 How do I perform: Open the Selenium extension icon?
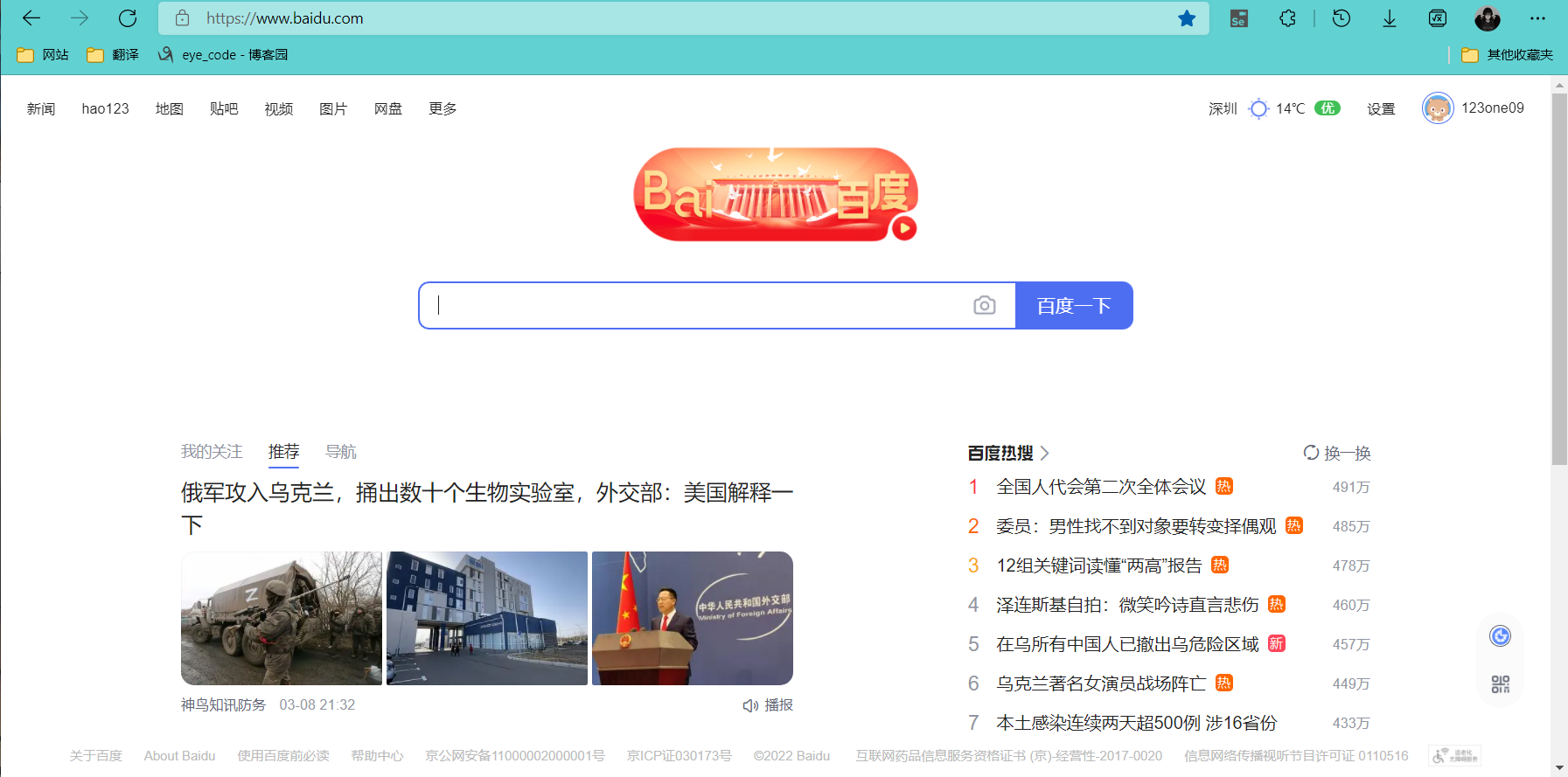1238,18
